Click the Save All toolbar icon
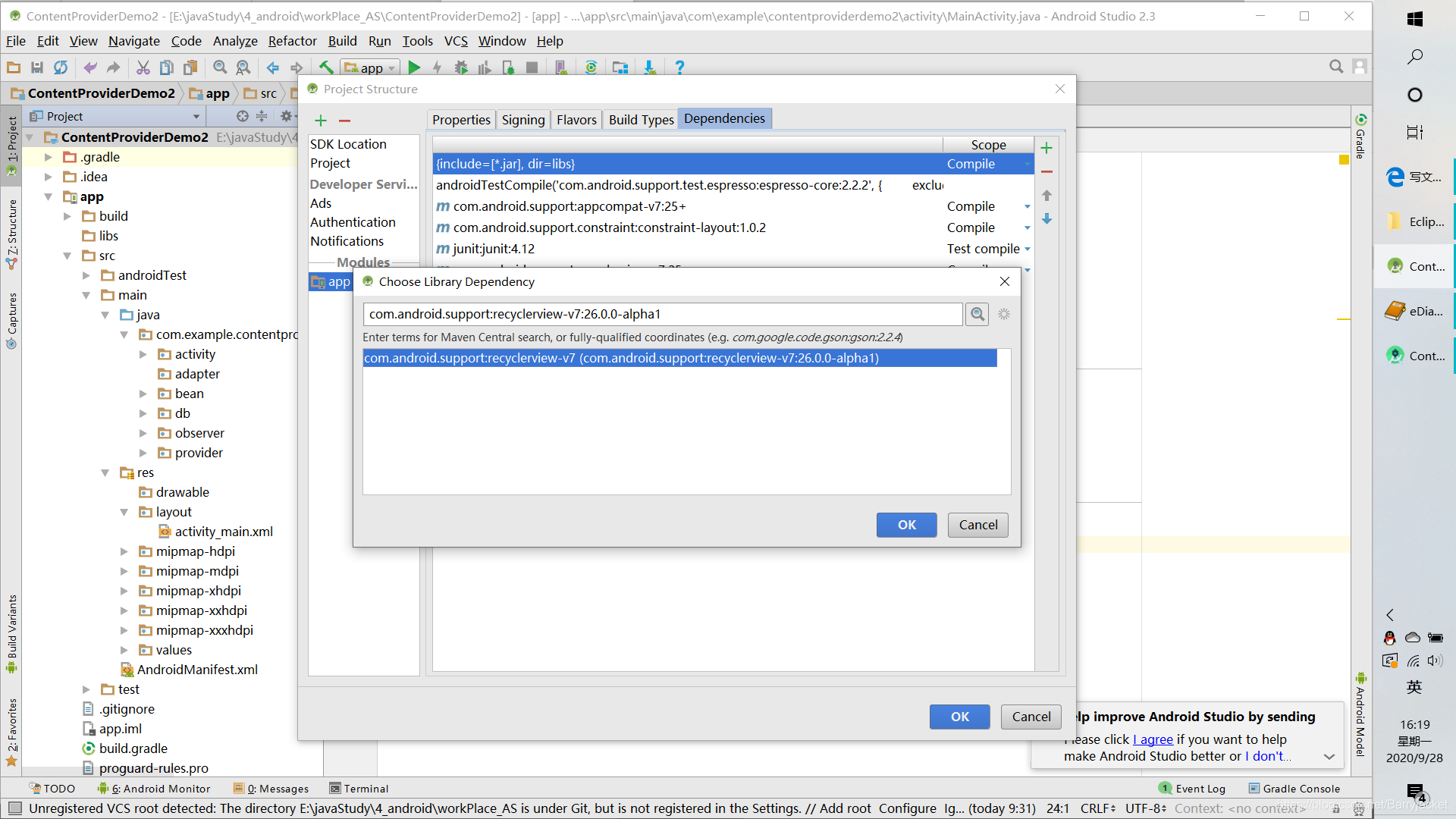The image size is (1456, 819). [x=36, y=67]
